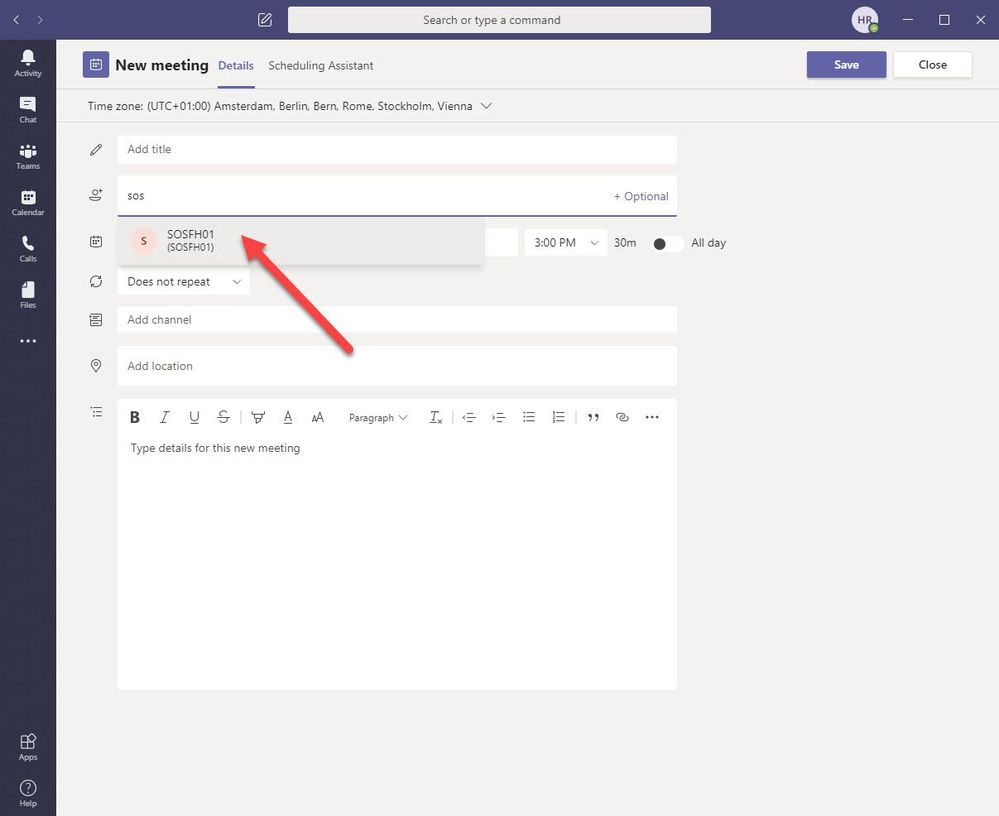Click the Add channel field
The height and width of the screenshot is (816, 999).
[397, 320]
